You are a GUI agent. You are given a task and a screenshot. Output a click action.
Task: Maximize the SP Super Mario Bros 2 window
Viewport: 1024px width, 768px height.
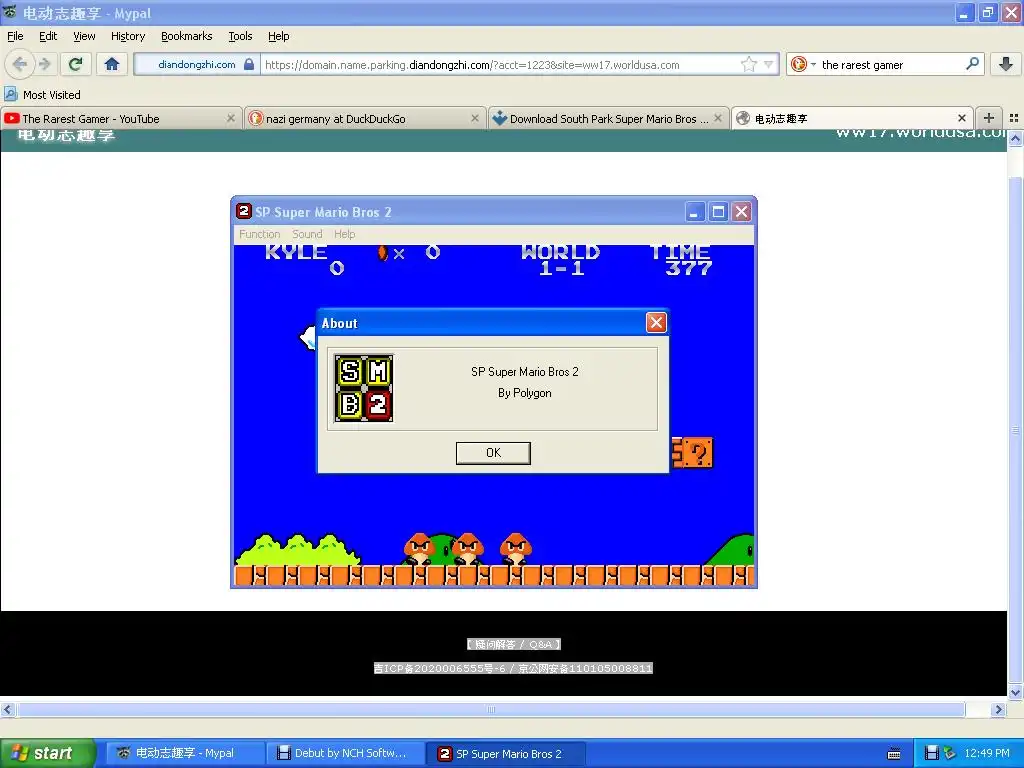[718, 212]
